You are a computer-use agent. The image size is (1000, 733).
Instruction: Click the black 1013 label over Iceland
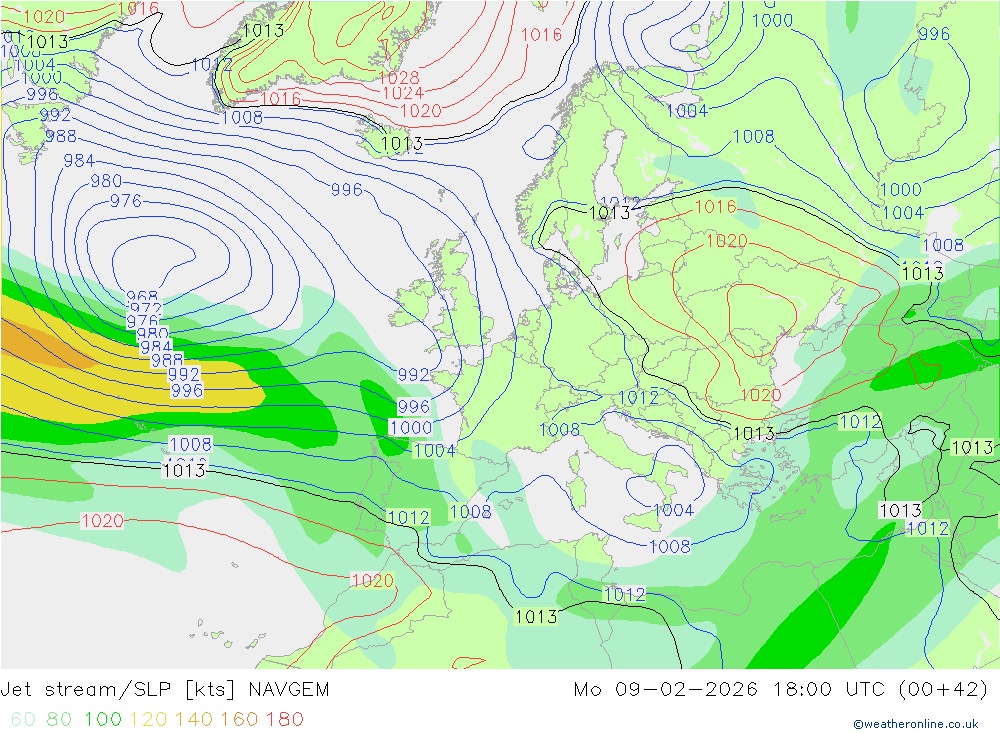401,143
